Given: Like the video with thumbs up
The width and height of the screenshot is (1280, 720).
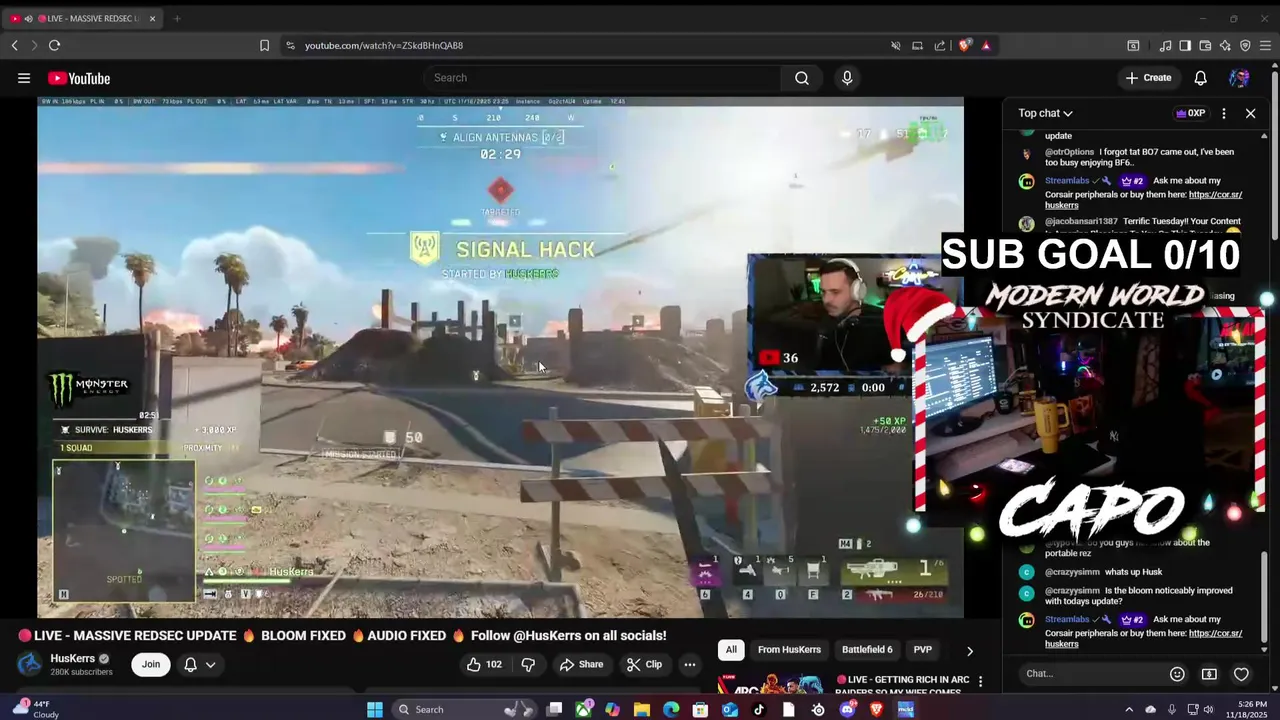Looking at the screenshot, I should 484,664.
